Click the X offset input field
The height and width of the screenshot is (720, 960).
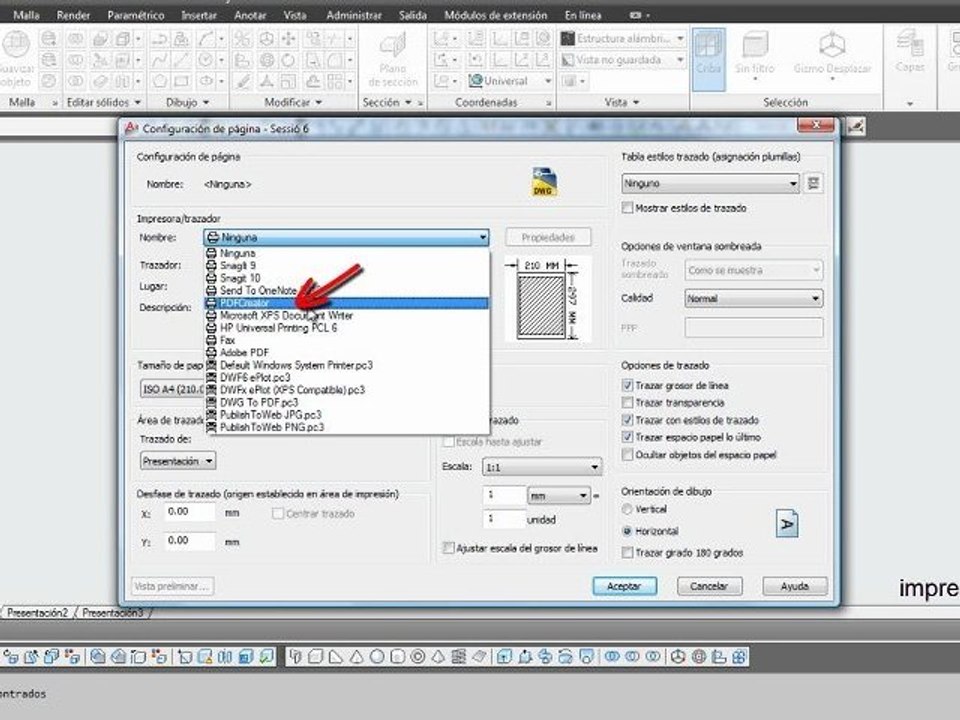pyautogui.click(x=190, y=512)
